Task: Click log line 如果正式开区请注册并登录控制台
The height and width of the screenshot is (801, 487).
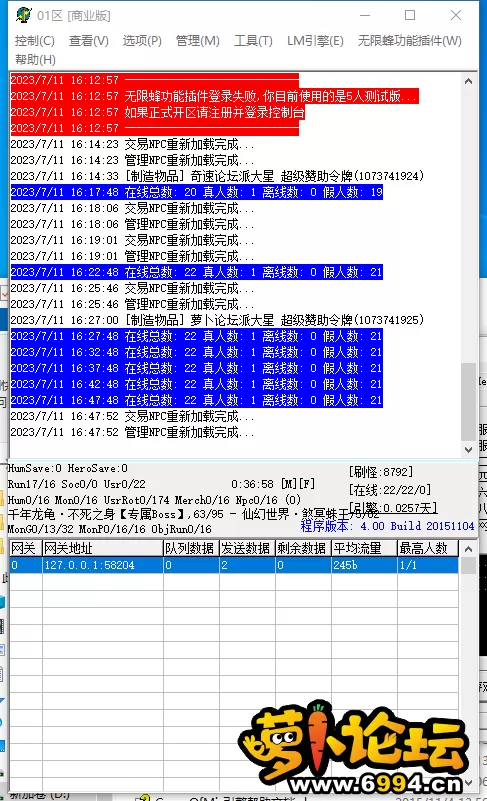Action: point(157,112)
